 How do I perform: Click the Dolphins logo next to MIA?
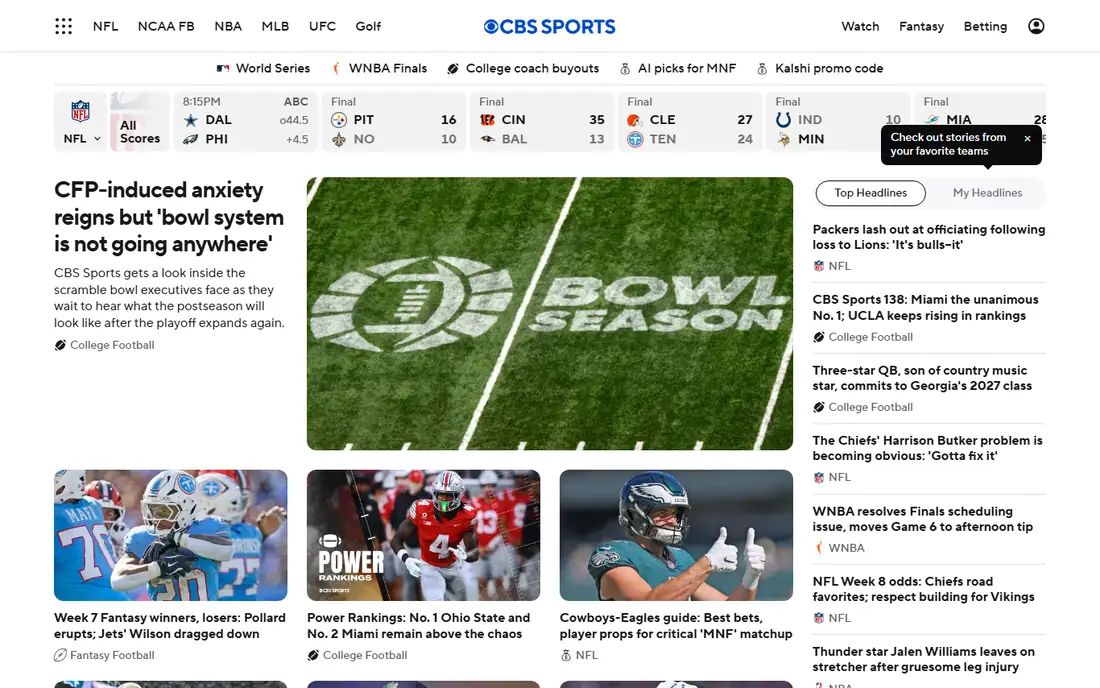pos(932,120)
